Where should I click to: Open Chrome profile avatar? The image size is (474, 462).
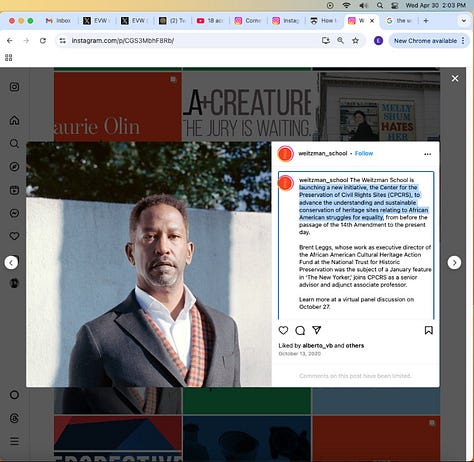pos(378,41)
